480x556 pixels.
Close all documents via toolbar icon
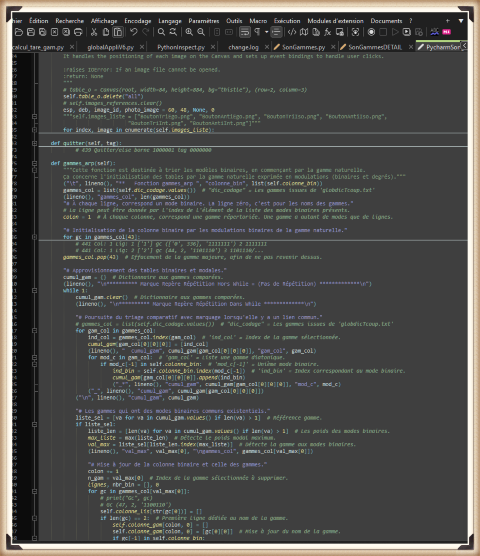coord(66,32)
